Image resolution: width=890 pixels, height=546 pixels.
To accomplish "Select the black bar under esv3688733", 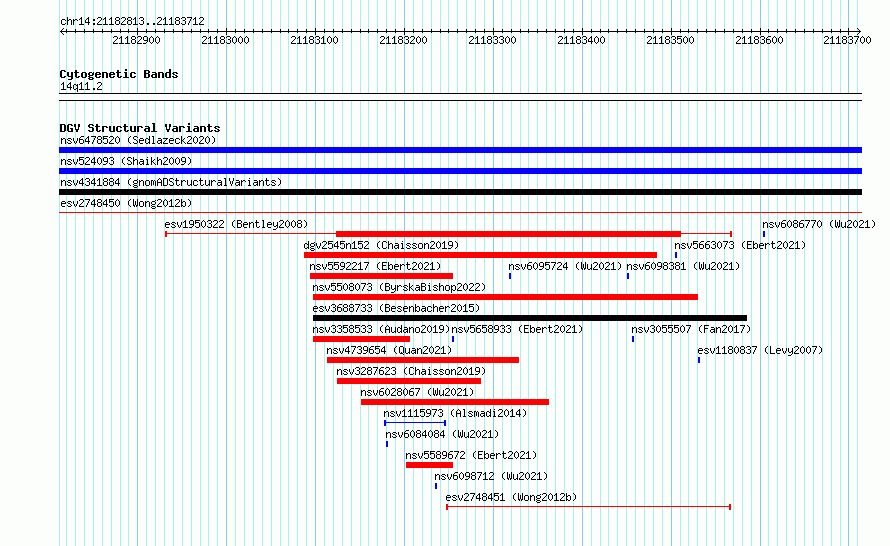I will pyautogui.click(x=530, y=318).
